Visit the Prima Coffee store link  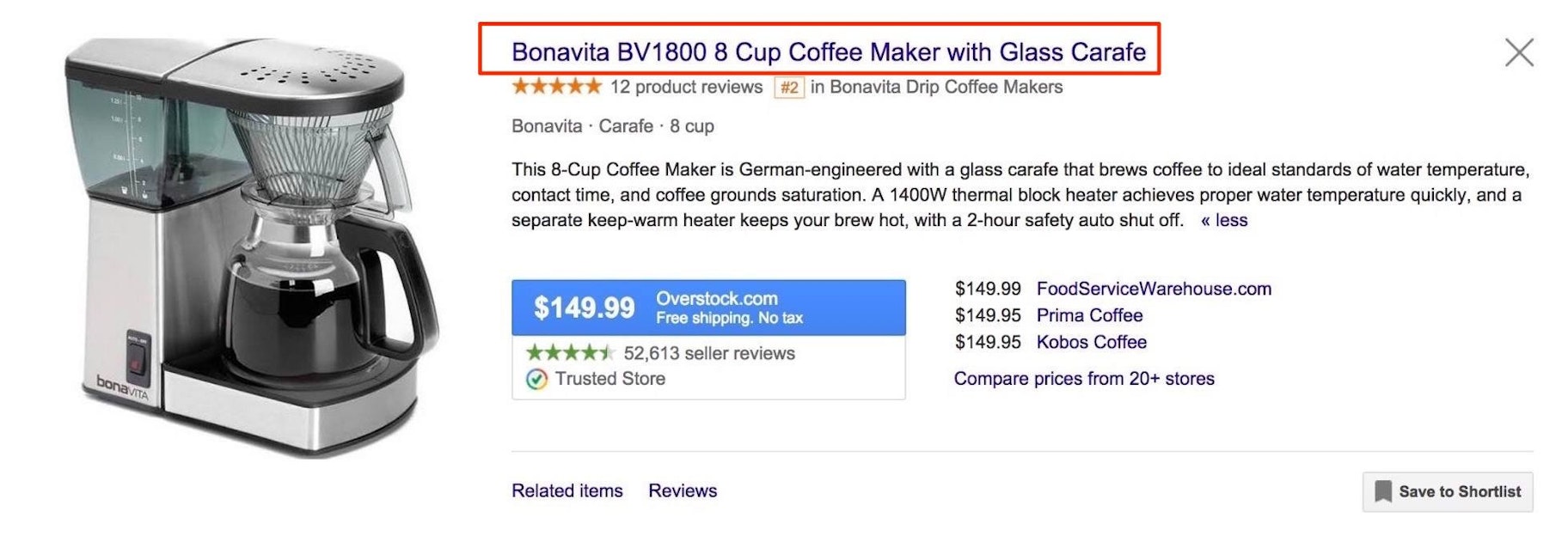[1089, 315]
